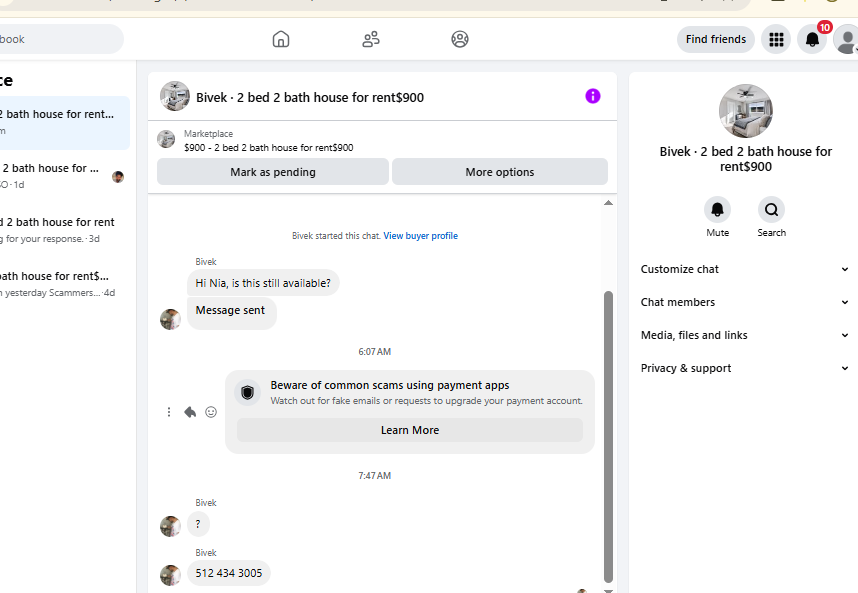Click the Learn More button
Viewport: 858px width, 593px height.
(410, 430)
